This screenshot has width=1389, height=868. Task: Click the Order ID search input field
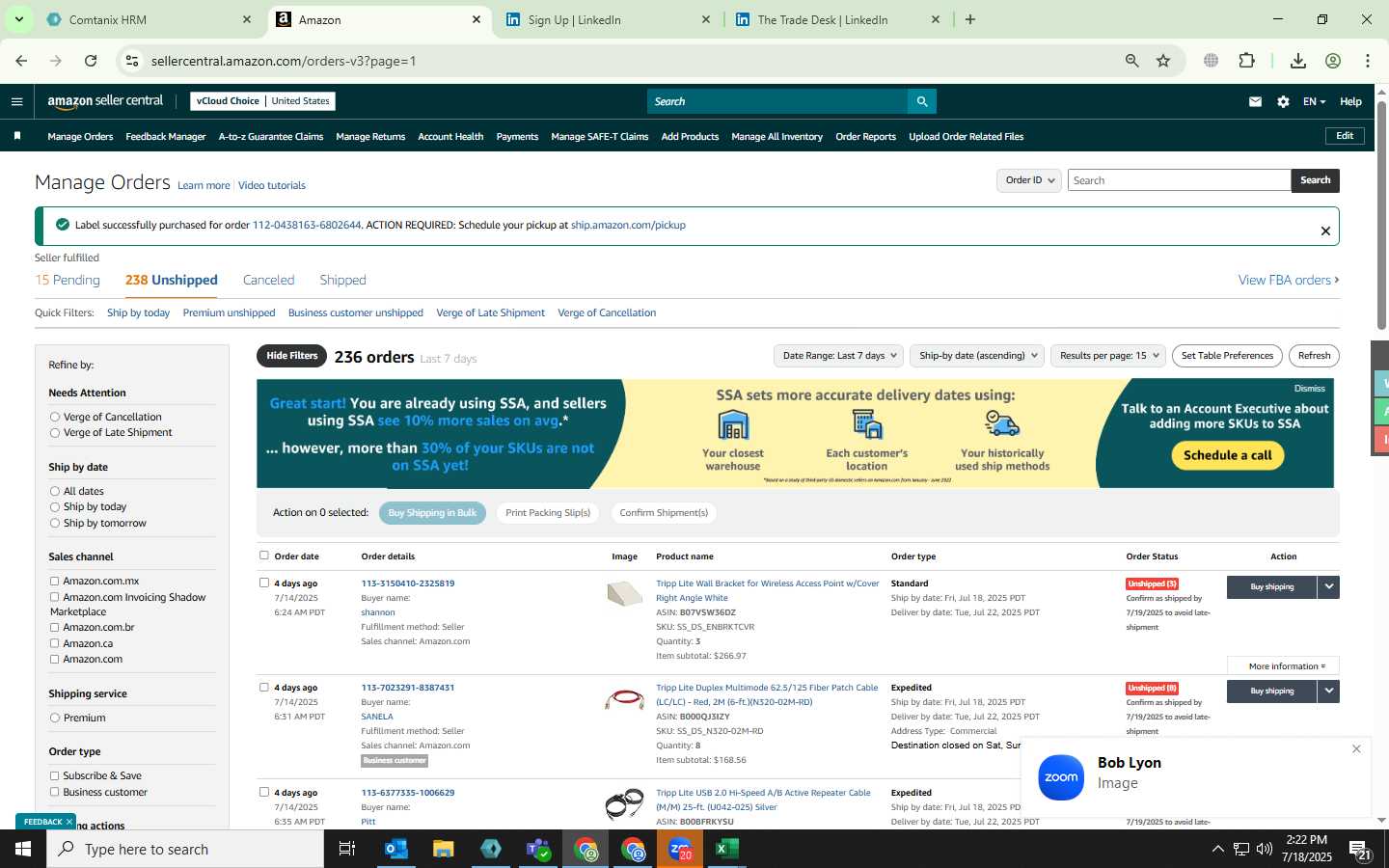(1179, 180)
